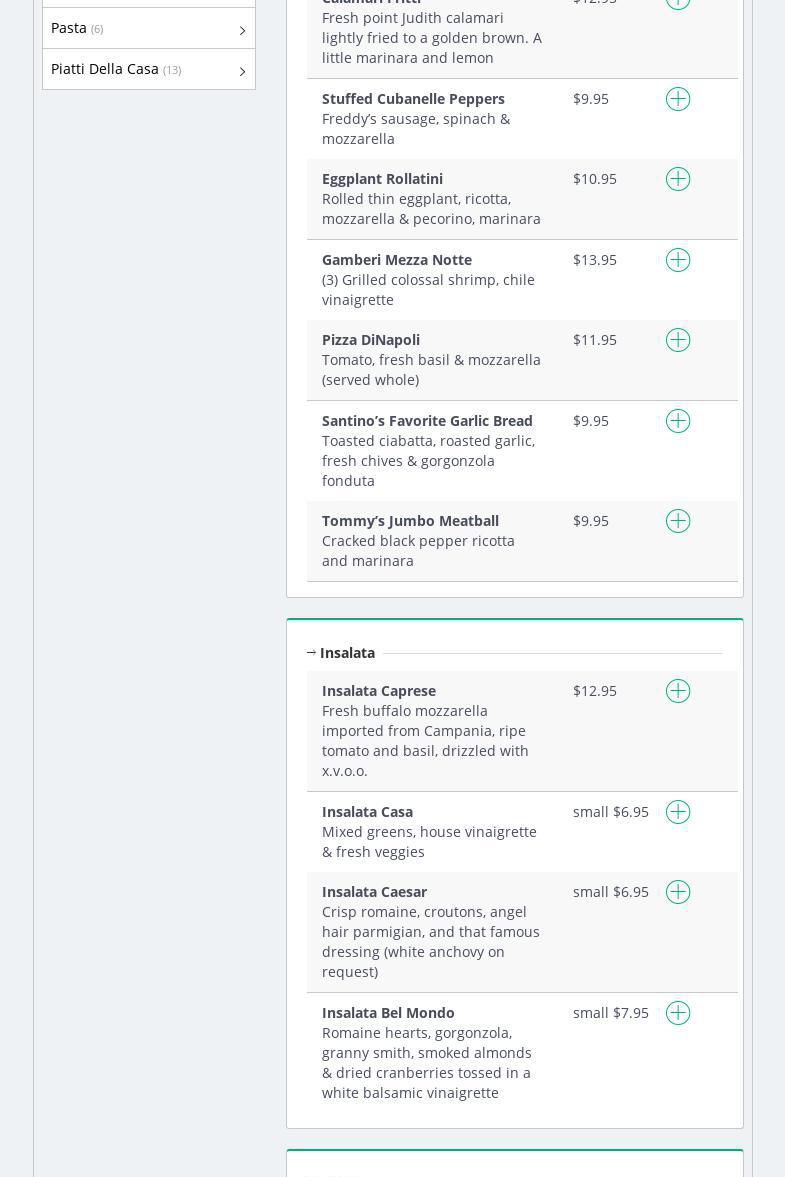Add Insalata Caprese with plus icon
785x1177 pixels.
(x=678, y=691)
